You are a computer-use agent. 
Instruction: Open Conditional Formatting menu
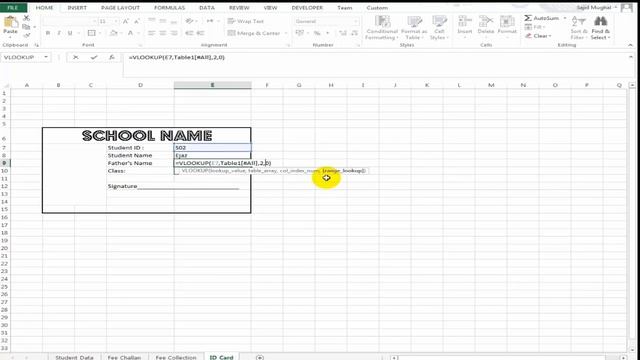tap(382, 27)
